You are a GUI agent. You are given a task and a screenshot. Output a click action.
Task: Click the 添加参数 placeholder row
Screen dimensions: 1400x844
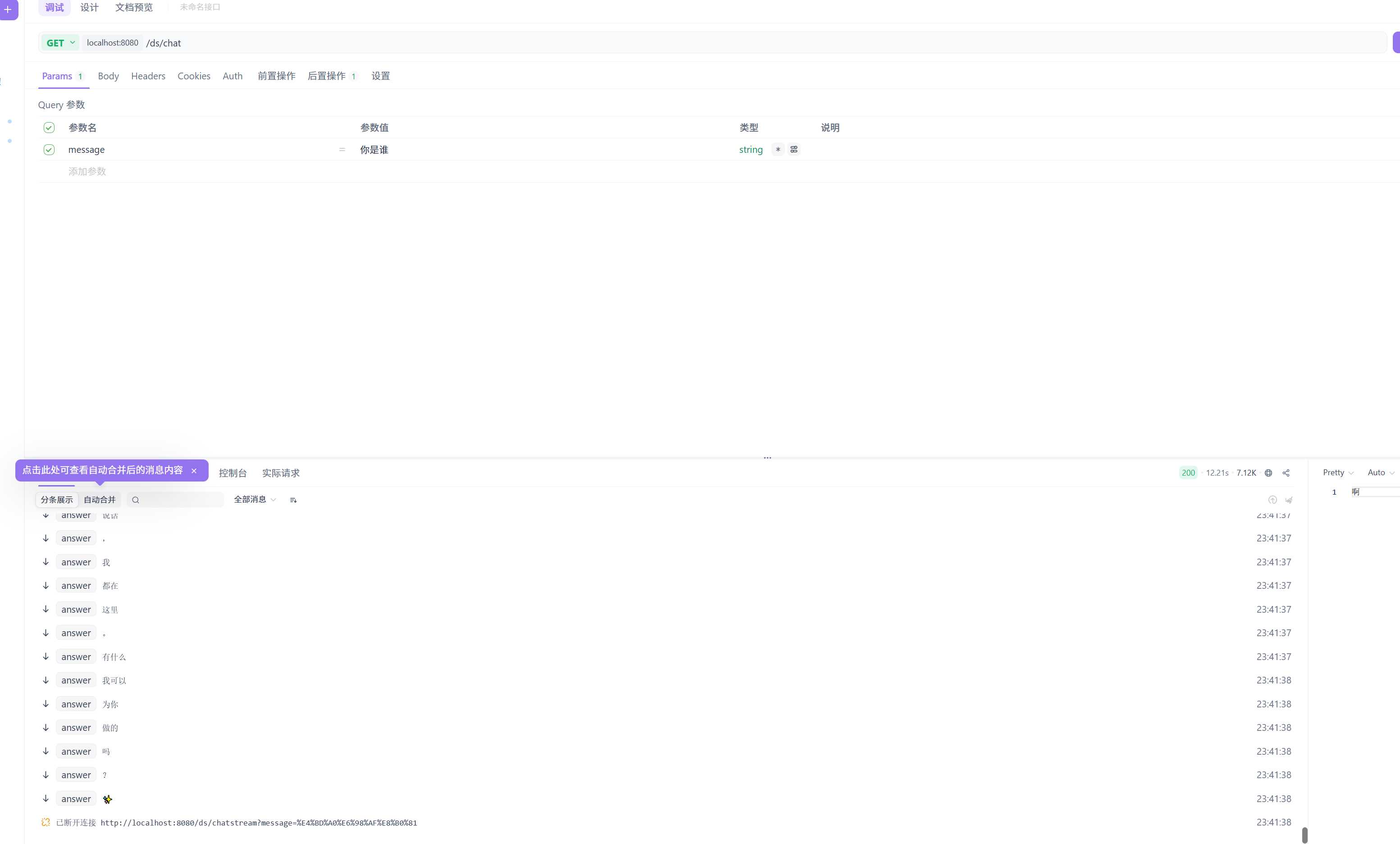point(87,171)
